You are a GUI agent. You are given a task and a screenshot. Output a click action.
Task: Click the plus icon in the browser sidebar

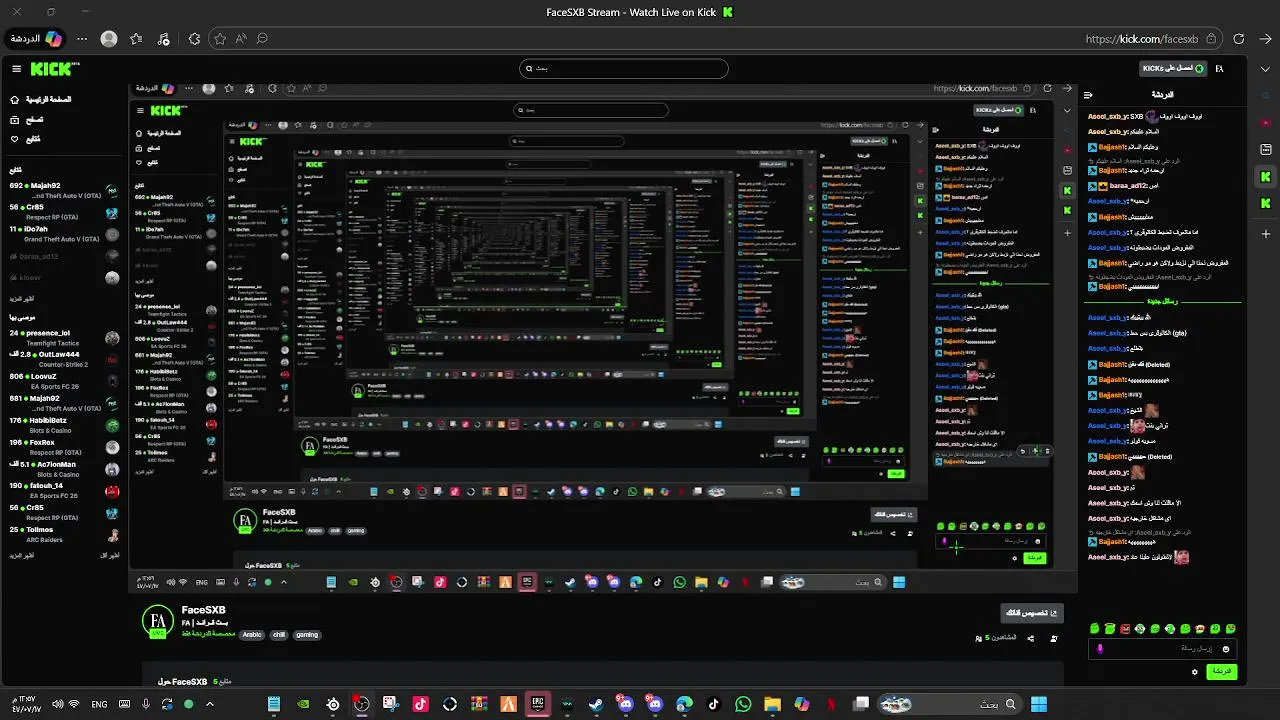click(x=1266, y=234)
